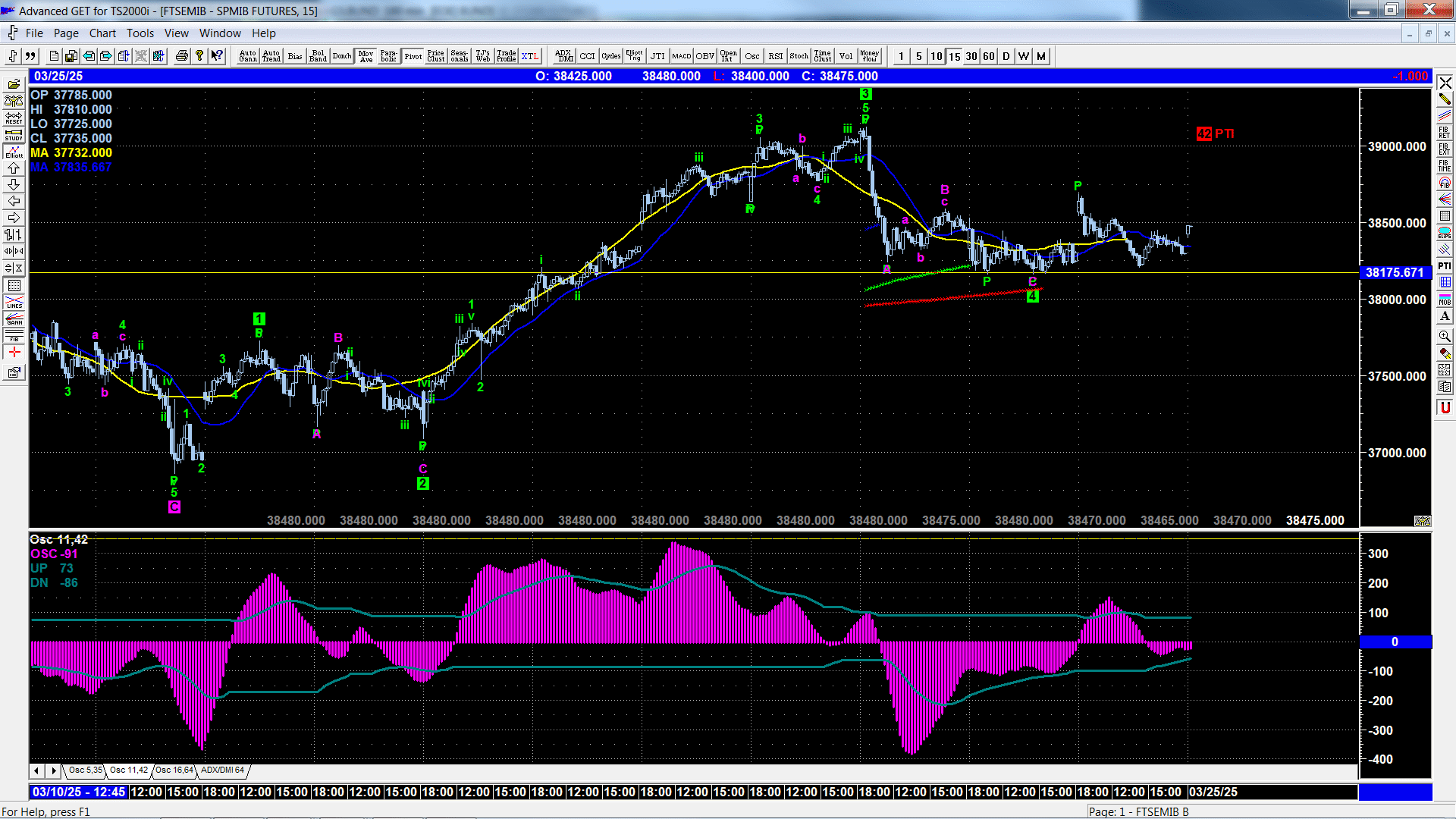Select the Fib Retracement drawing tool
Image resolution: width=1456 pixels, height=819 pixels.
tap(1445, 133)
